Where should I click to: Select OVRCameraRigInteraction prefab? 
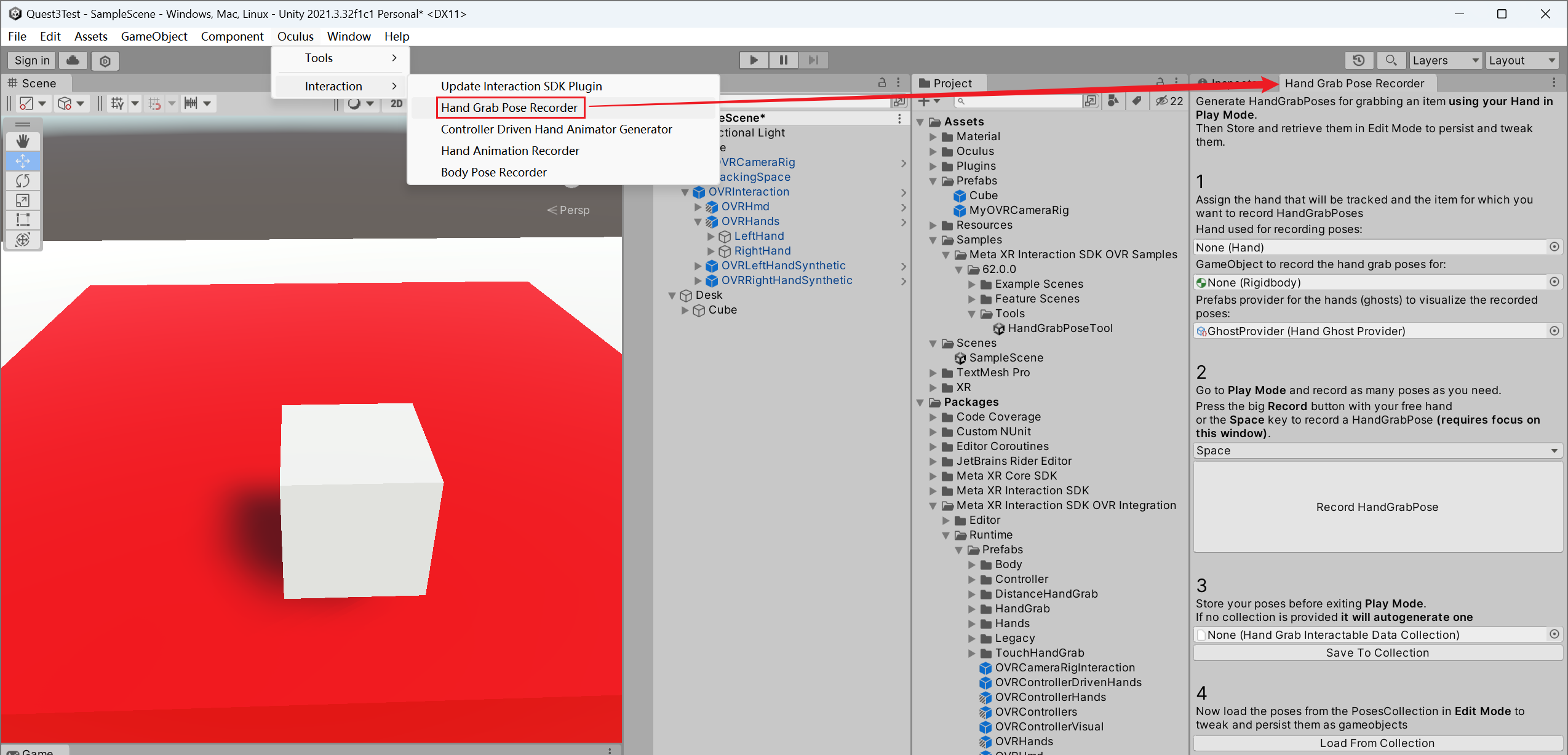(1057, 668)
